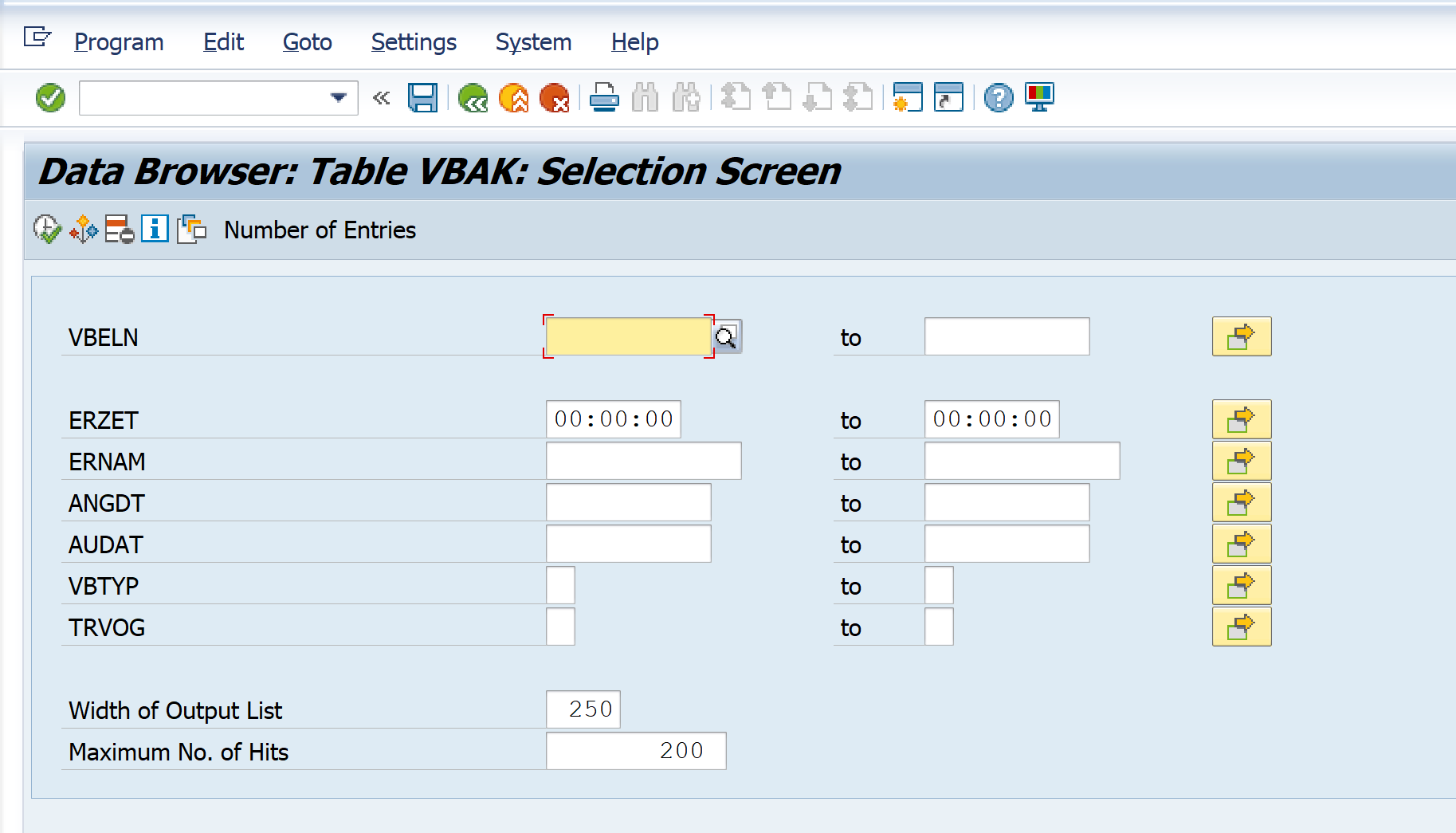1456x833 pixels.
Task: Click the Print icon in toolbar
Action: click(604, 98)
